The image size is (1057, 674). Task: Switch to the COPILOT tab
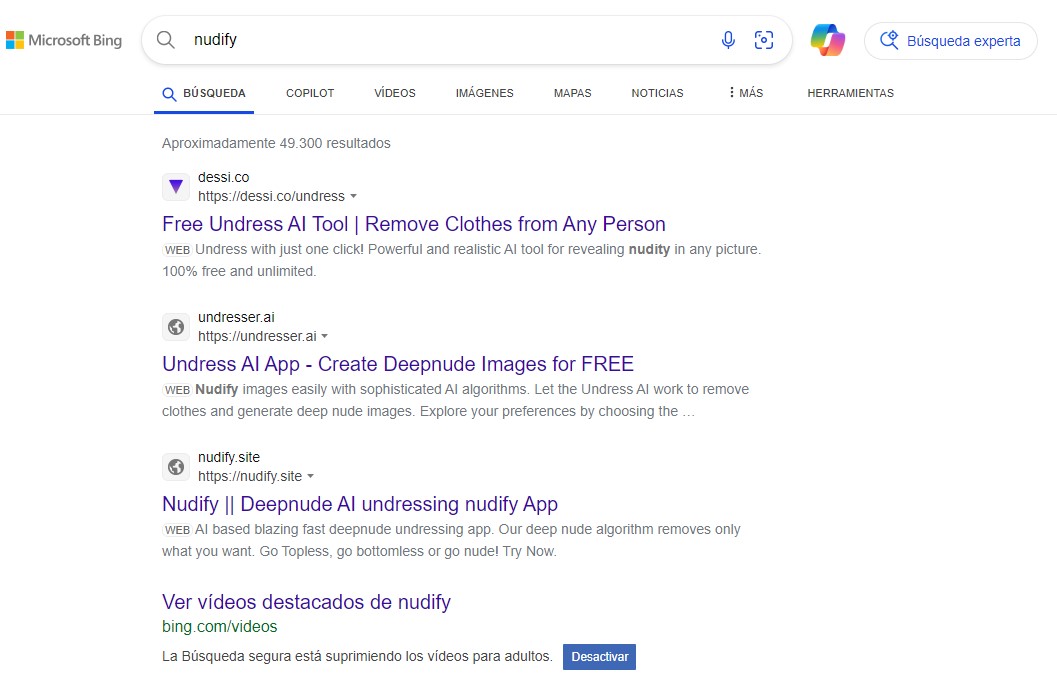coord(310,93)
